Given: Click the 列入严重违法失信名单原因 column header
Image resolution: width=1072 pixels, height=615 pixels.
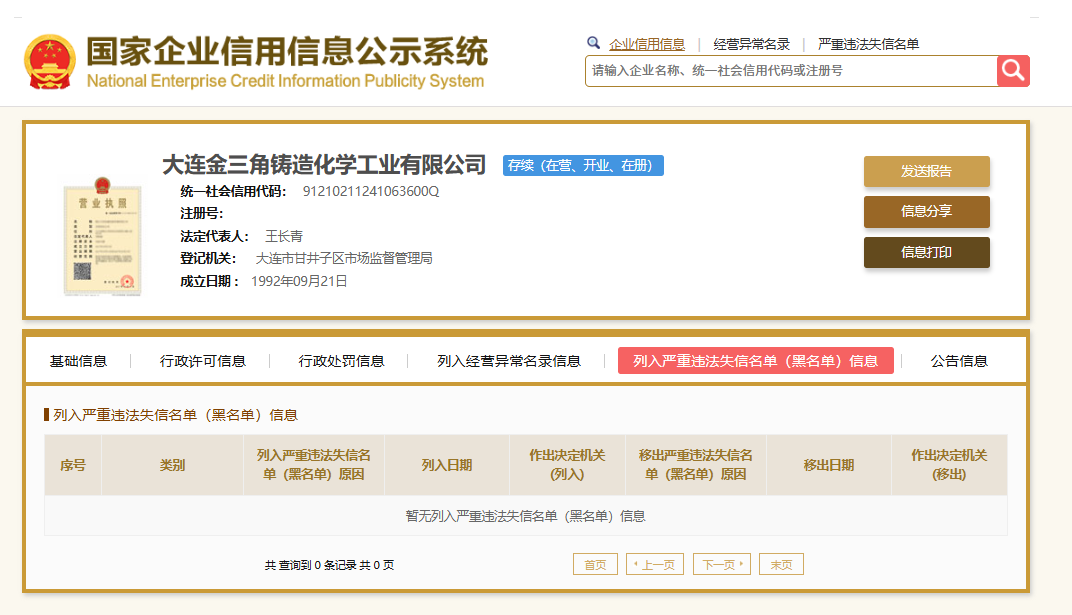Looking at the screenshot, I should click(x=314, y=465).
